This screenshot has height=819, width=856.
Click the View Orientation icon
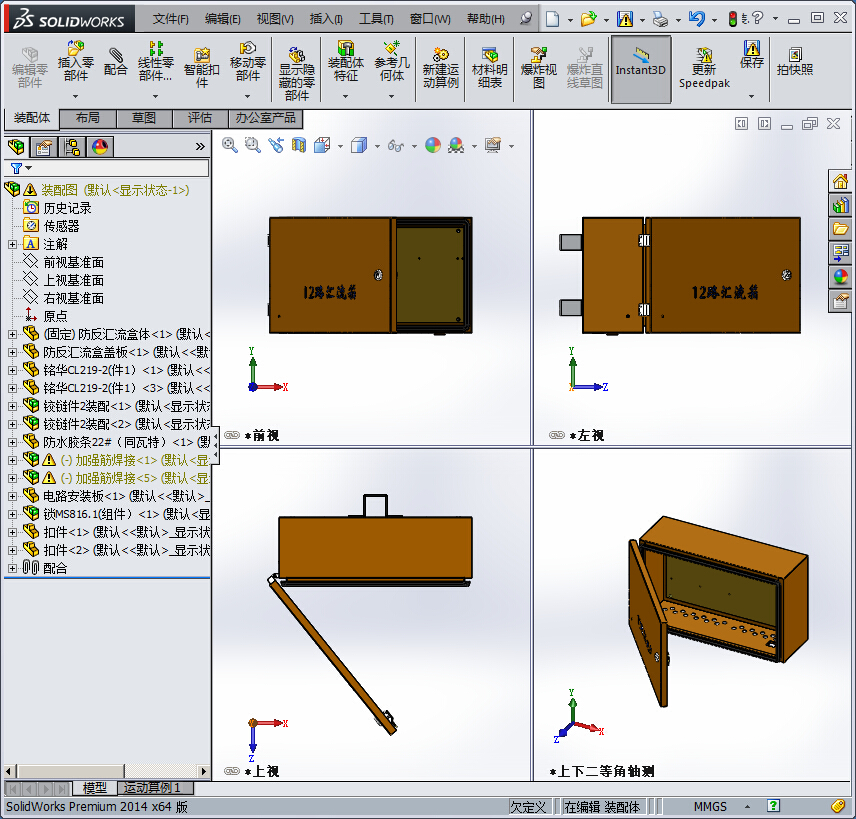pyautogui.click(x=322, y=145)
